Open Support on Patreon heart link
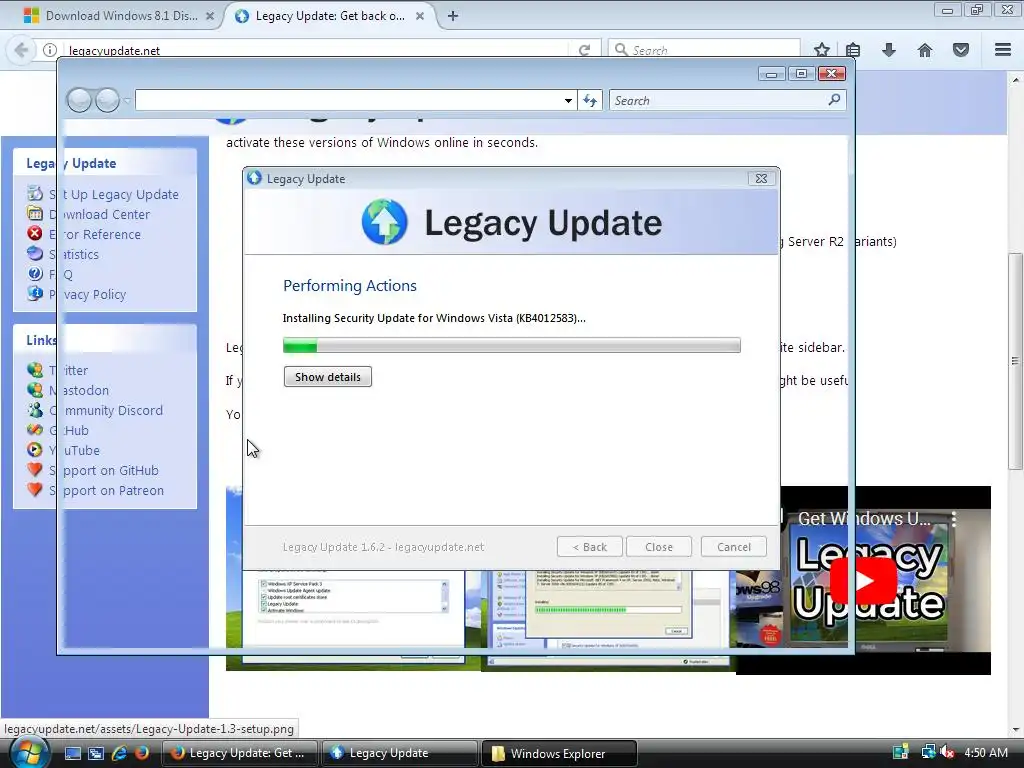Viewport: 1024px width, 768px height. pos(106,490)
